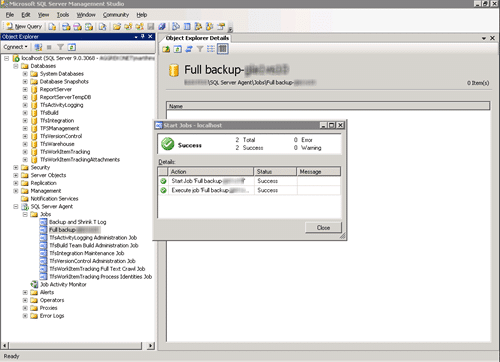
Task: Select the TfsBuild Team Build Administration Job
Action: 94,245
